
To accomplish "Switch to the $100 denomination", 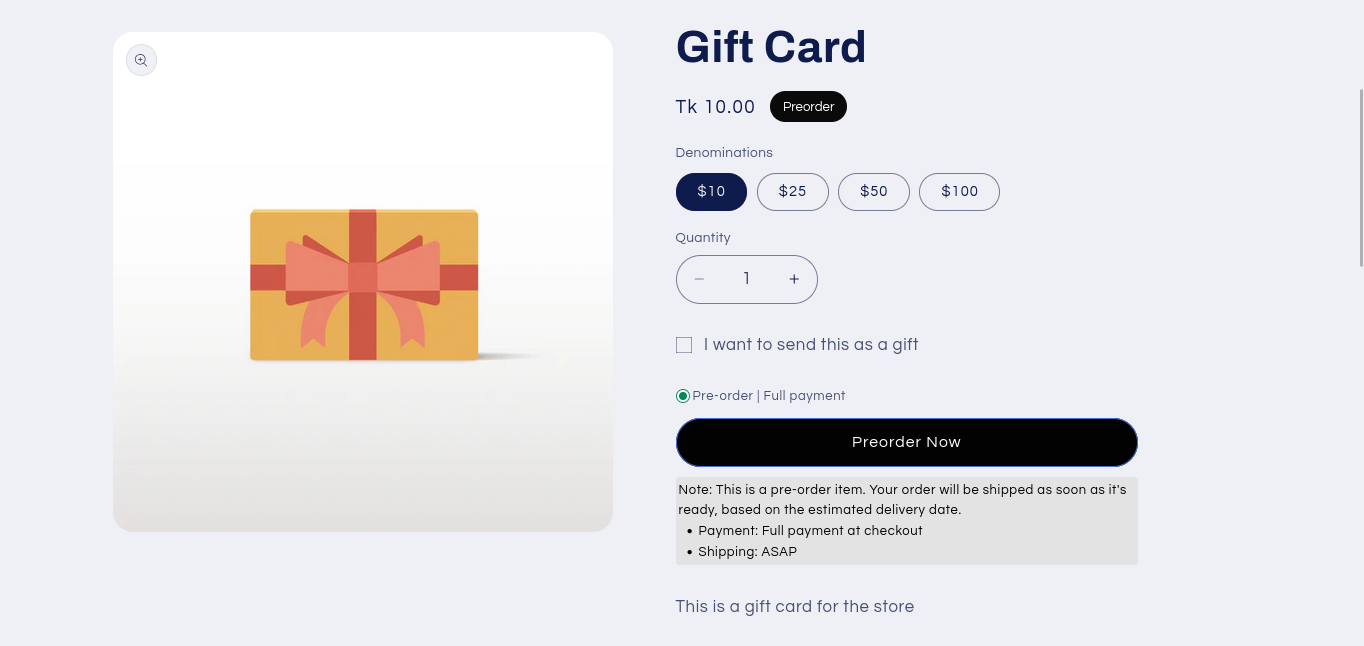I will tap(959, 192).
